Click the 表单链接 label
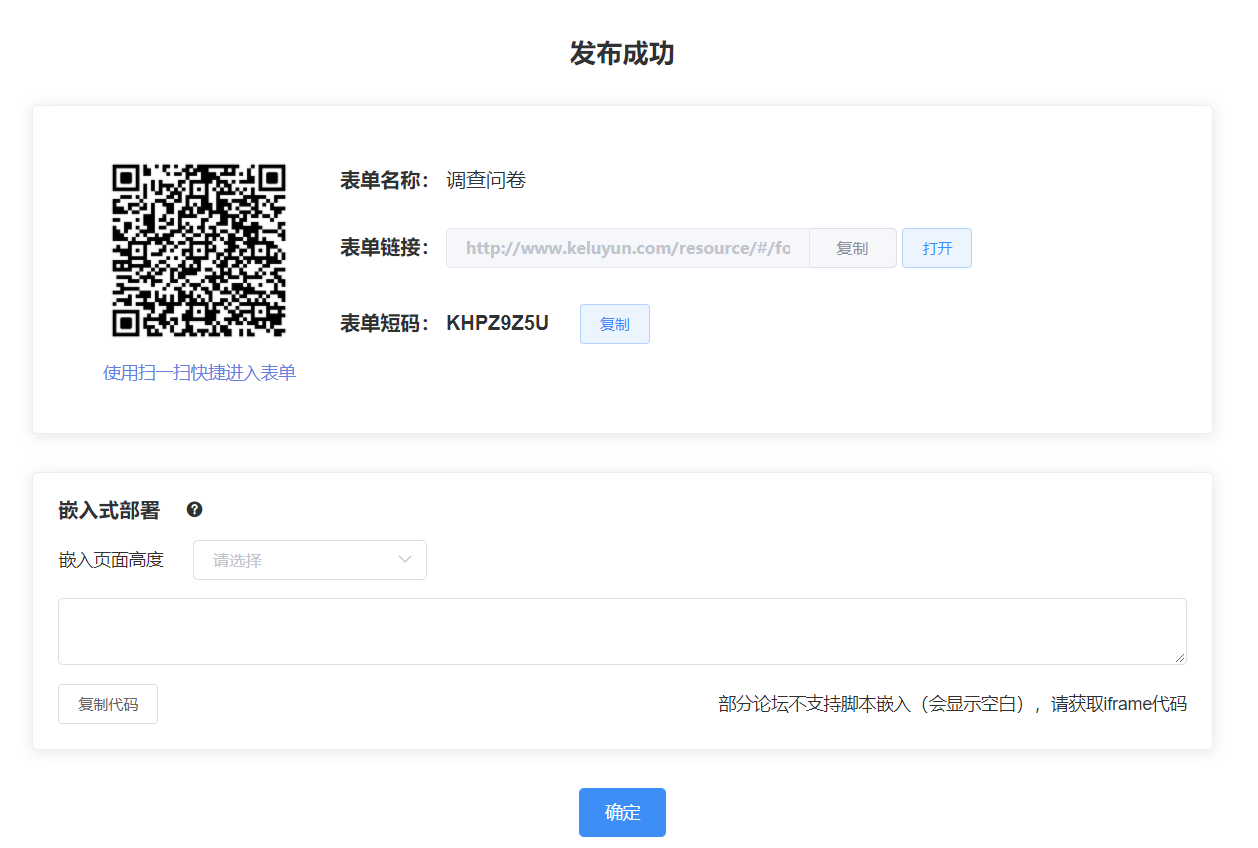Viewport: 1258px width, 848px height. 385,248
